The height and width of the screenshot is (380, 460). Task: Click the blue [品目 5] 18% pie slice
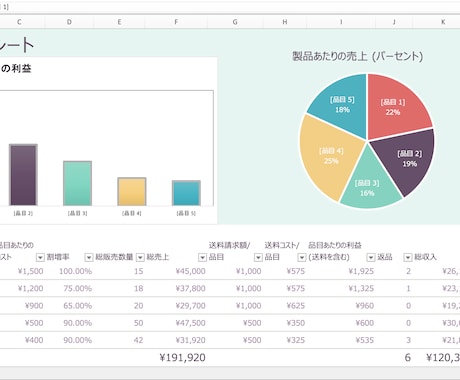click(x=343, y=105)
